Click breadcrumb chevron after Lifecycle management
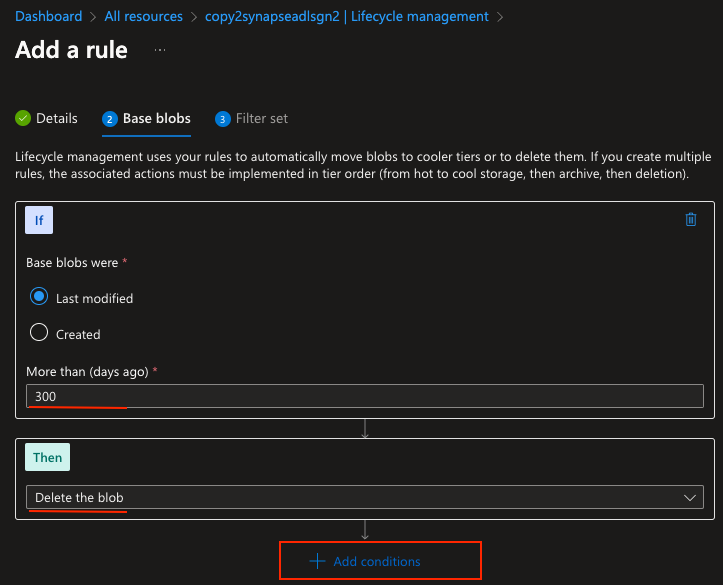 coord(500,17)
